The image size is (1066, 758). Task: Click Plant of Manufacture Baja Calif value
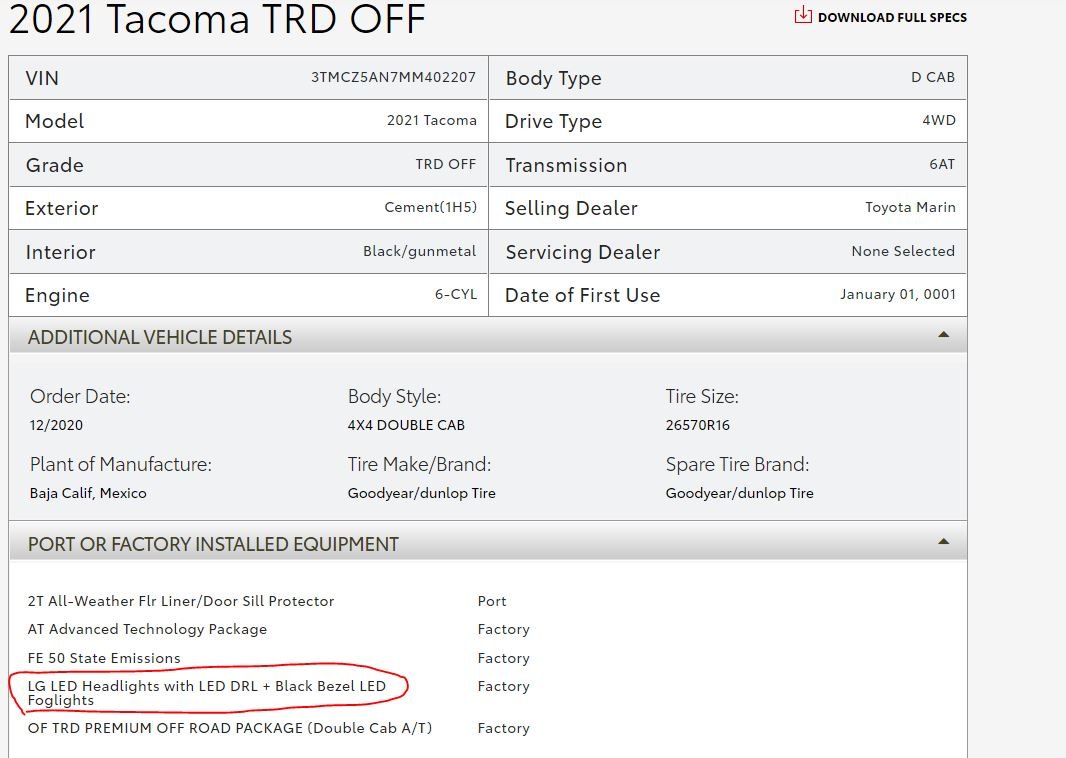[88, 493]
